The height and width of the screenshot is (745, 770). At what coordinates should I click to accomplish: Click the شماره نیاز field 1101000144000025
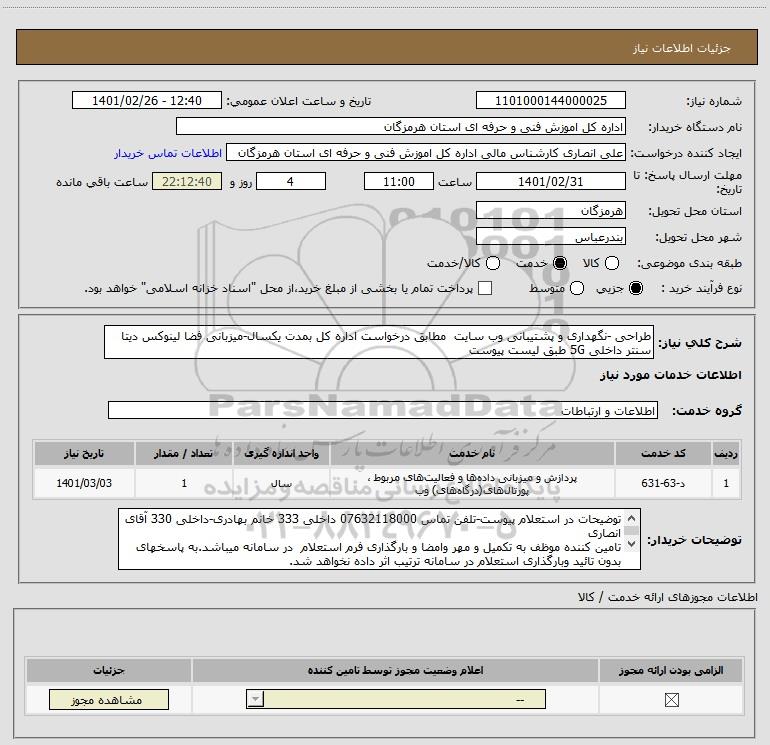550,101
